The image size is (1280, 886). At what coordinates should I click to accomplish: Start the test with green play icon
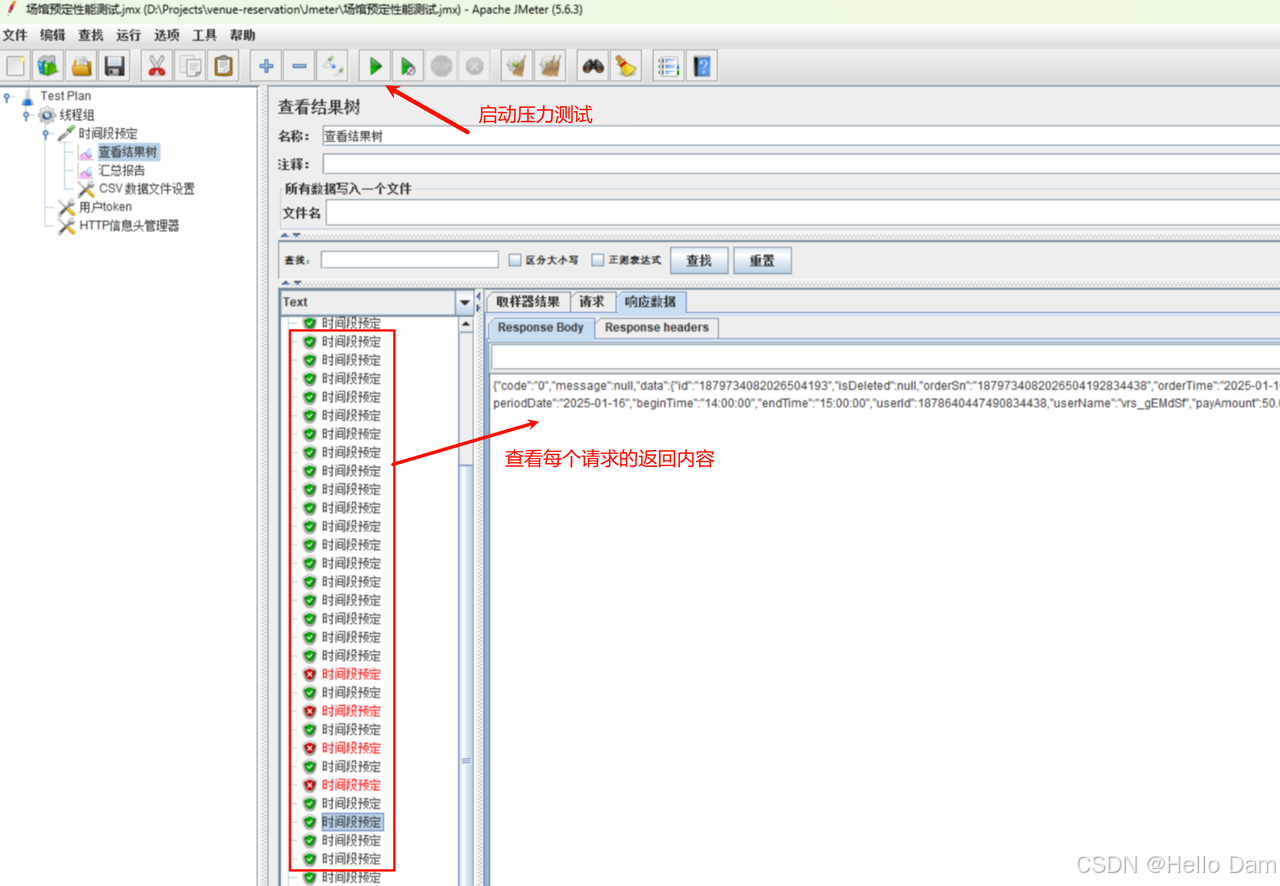tap(375, 66)
